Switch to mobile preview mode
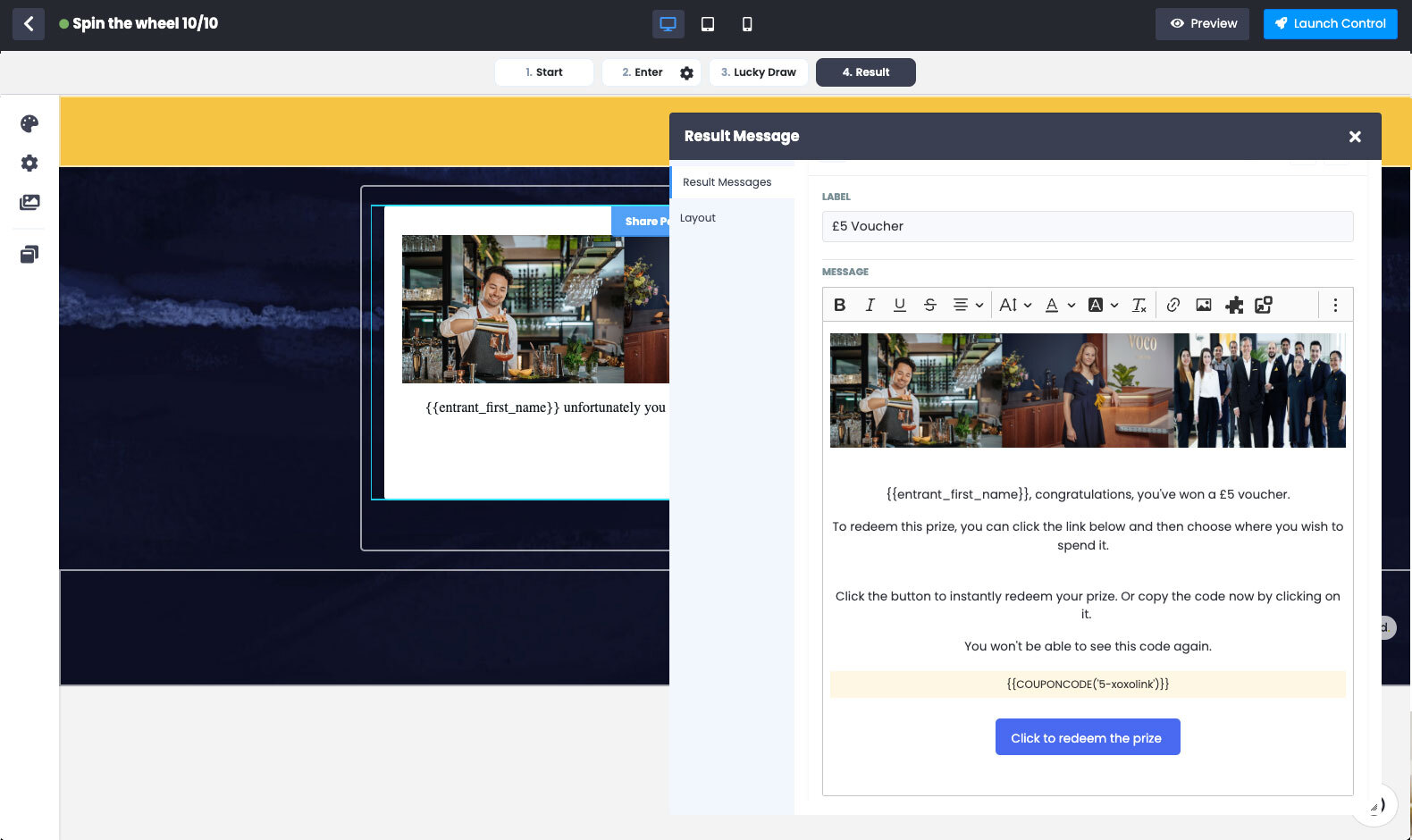Viewport: 1412px width, 840px height. click(x=747, y=24)
